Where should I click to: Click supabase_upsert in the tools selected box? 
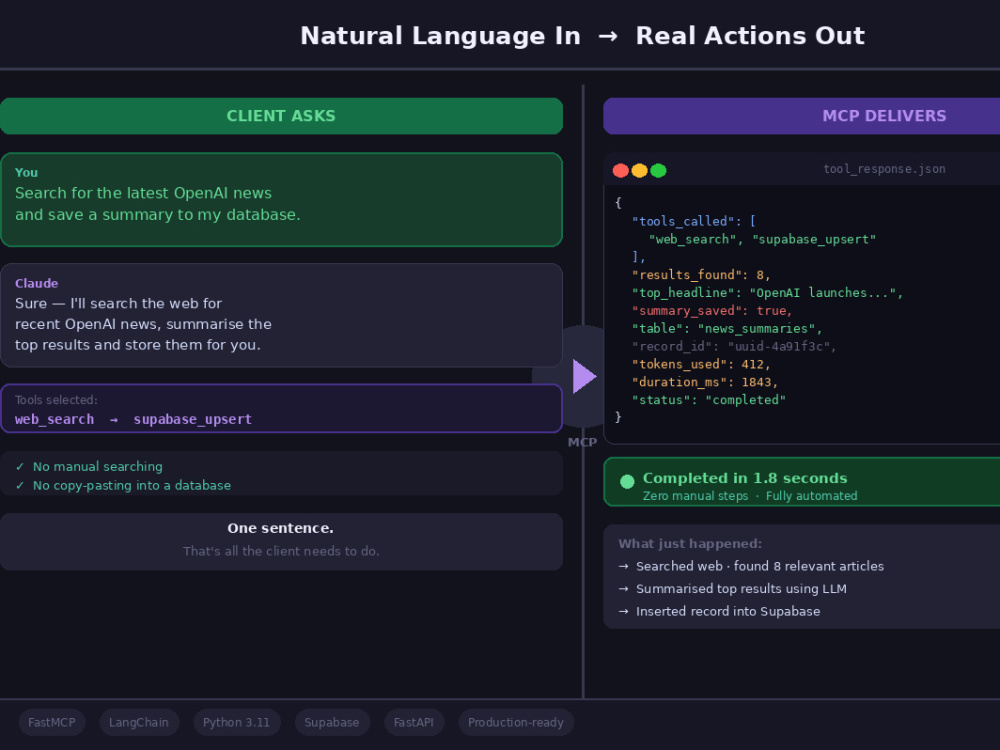pos(193,420)
